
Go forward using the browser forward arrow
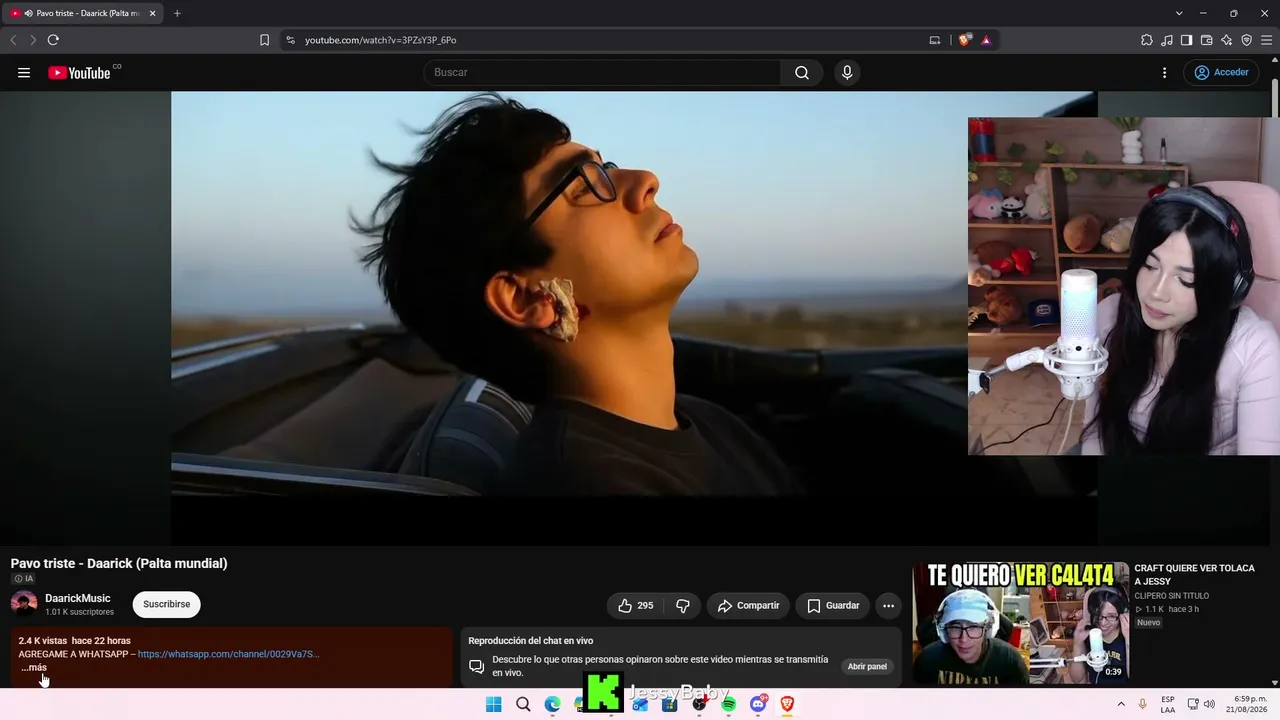(x=33, y=40)
